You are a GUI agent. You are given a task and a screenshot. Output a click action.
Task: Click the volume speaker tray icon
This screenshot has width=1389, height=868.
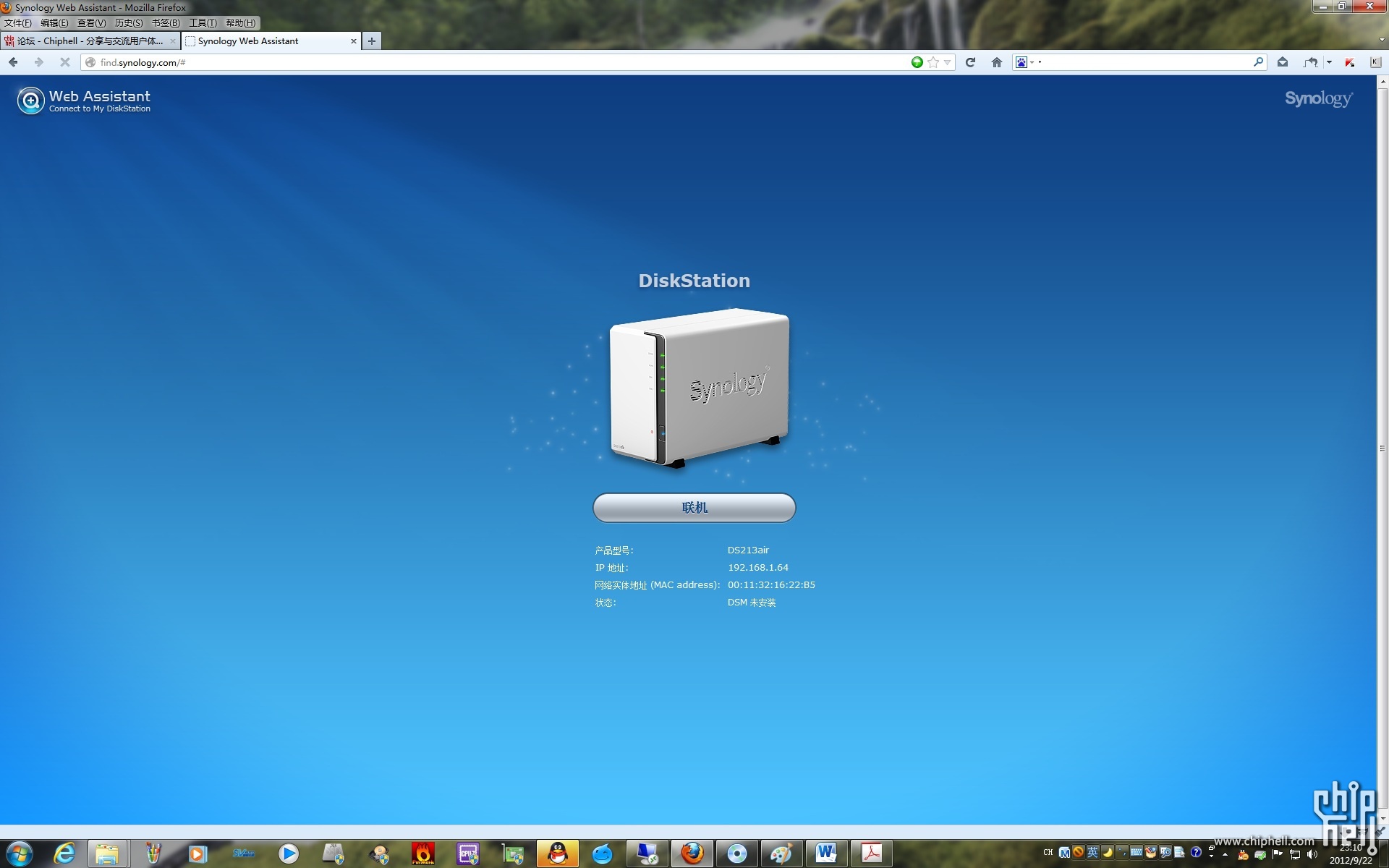(1312, 854)
